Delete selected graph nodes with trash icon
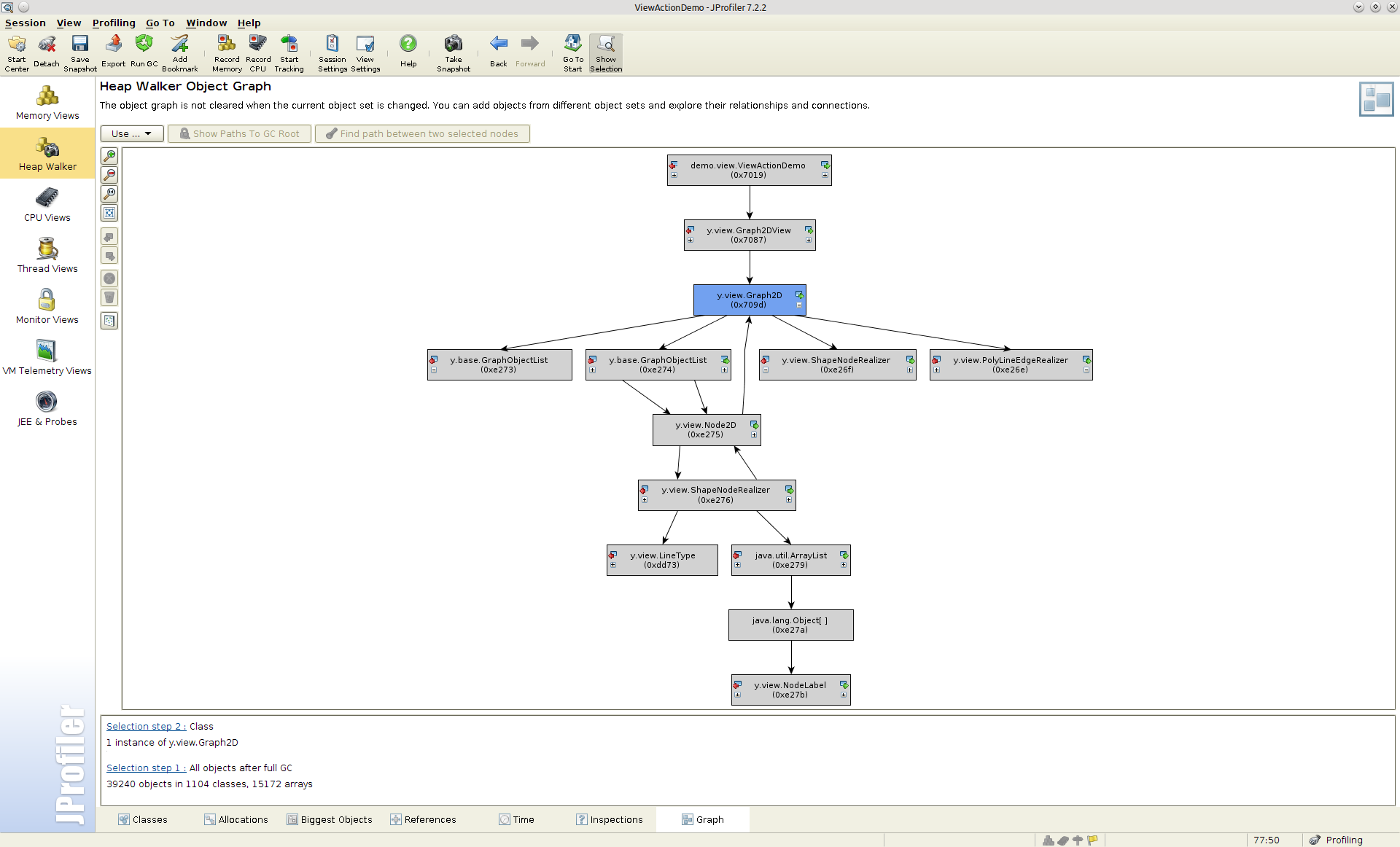The width and height of the screenshot is (1400, 847). tap(109, 297)
